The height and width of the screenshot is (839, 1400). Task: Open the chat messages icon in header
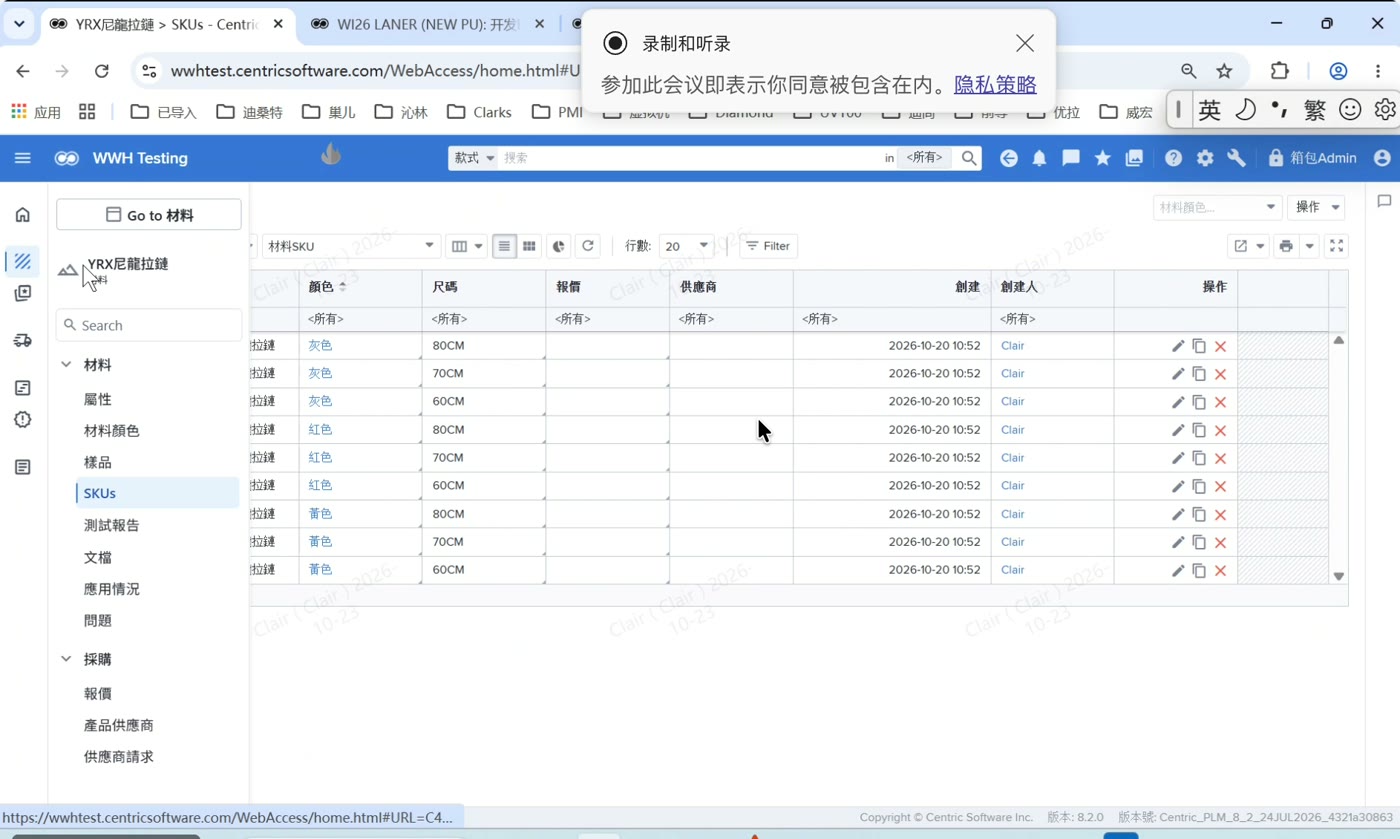(x=1071, y=158)
